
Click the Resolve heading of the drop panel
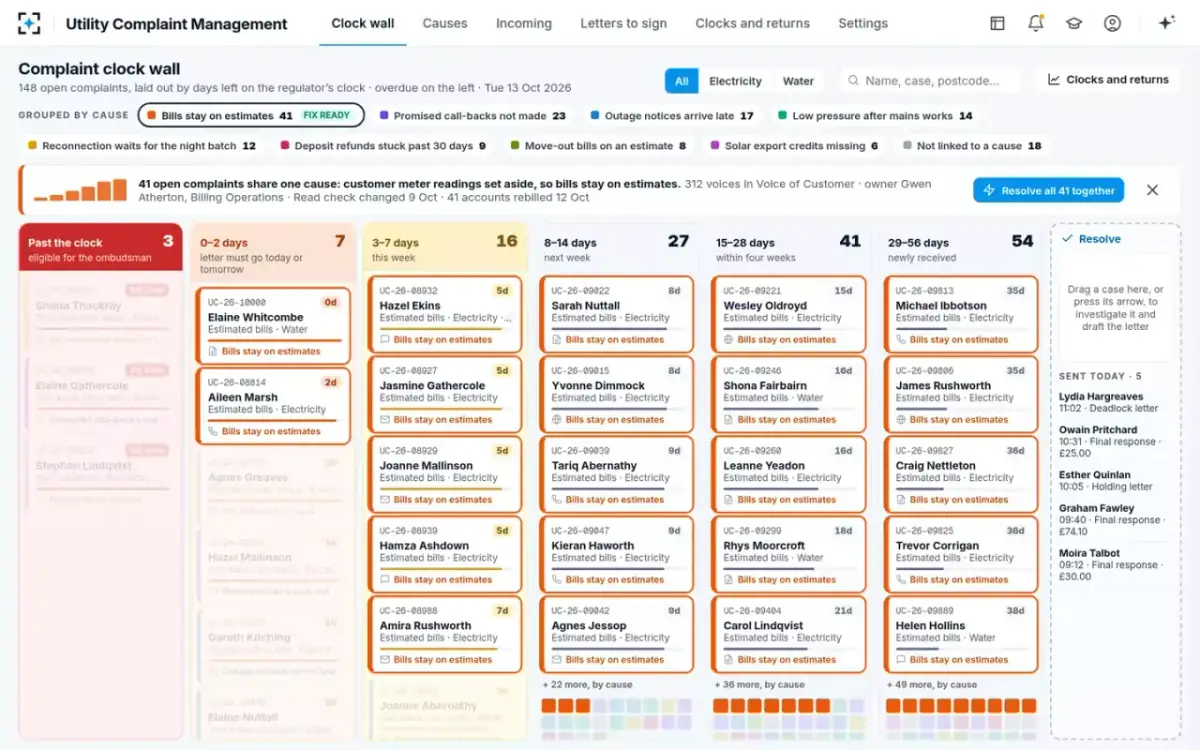point(1092,239)
